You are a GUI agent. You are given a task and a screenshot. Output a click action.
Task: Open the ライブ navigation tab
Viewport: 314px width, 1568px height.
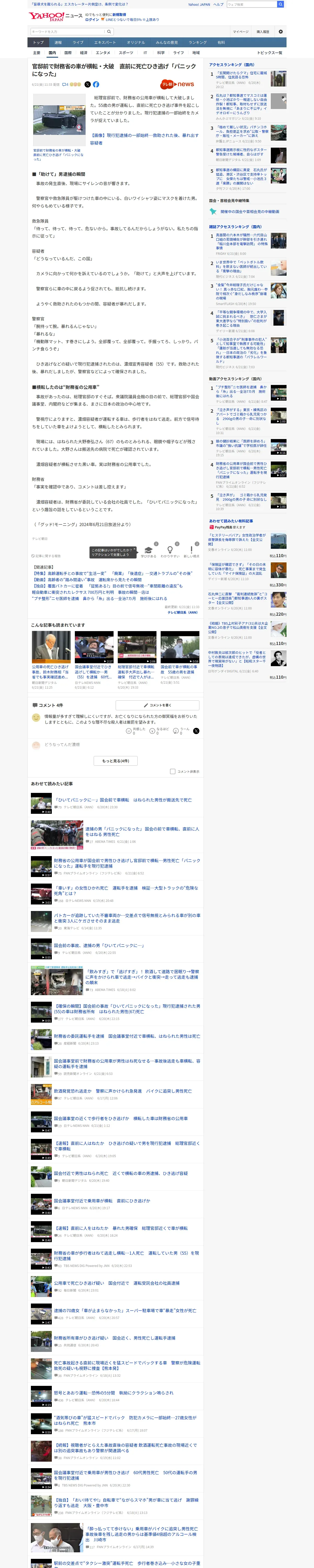pos(78,43)
